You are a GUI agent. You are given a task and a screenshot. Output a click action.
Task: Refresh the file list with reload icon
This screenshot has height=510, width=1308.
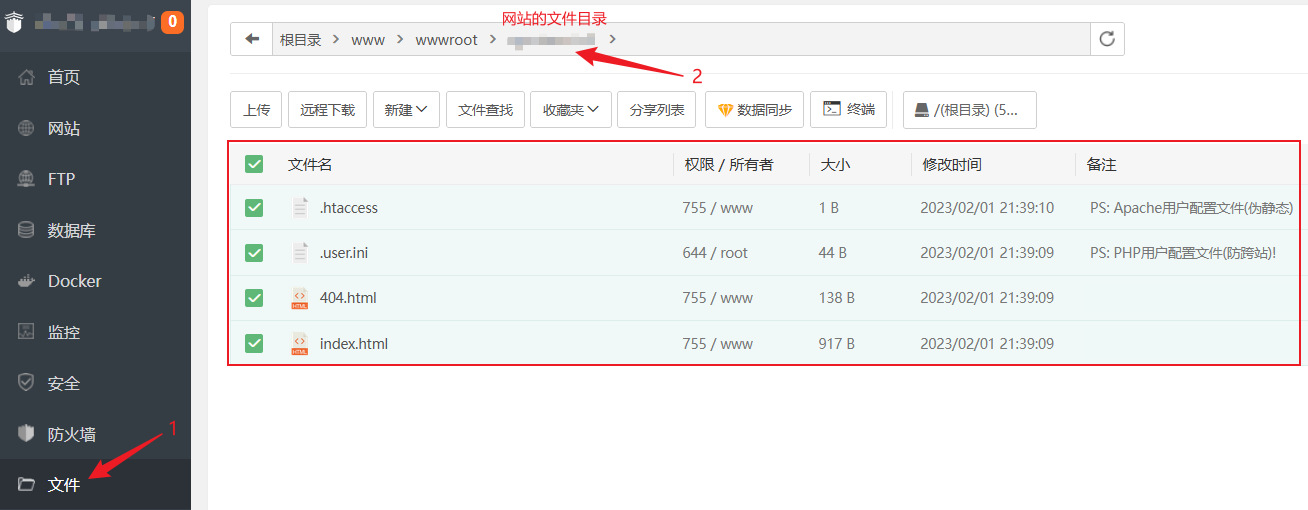pos(1107,39)
